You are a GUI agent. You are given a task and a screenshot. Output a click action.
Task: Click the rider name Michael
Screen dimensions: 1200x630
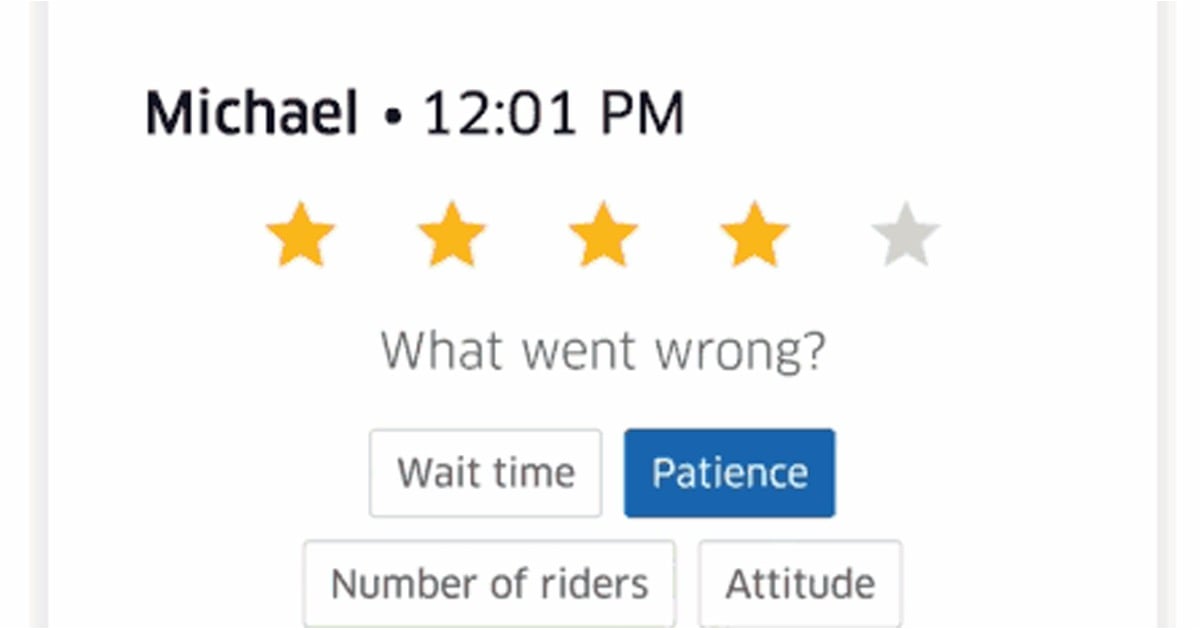pyautogui.click(x=251, y=113)
